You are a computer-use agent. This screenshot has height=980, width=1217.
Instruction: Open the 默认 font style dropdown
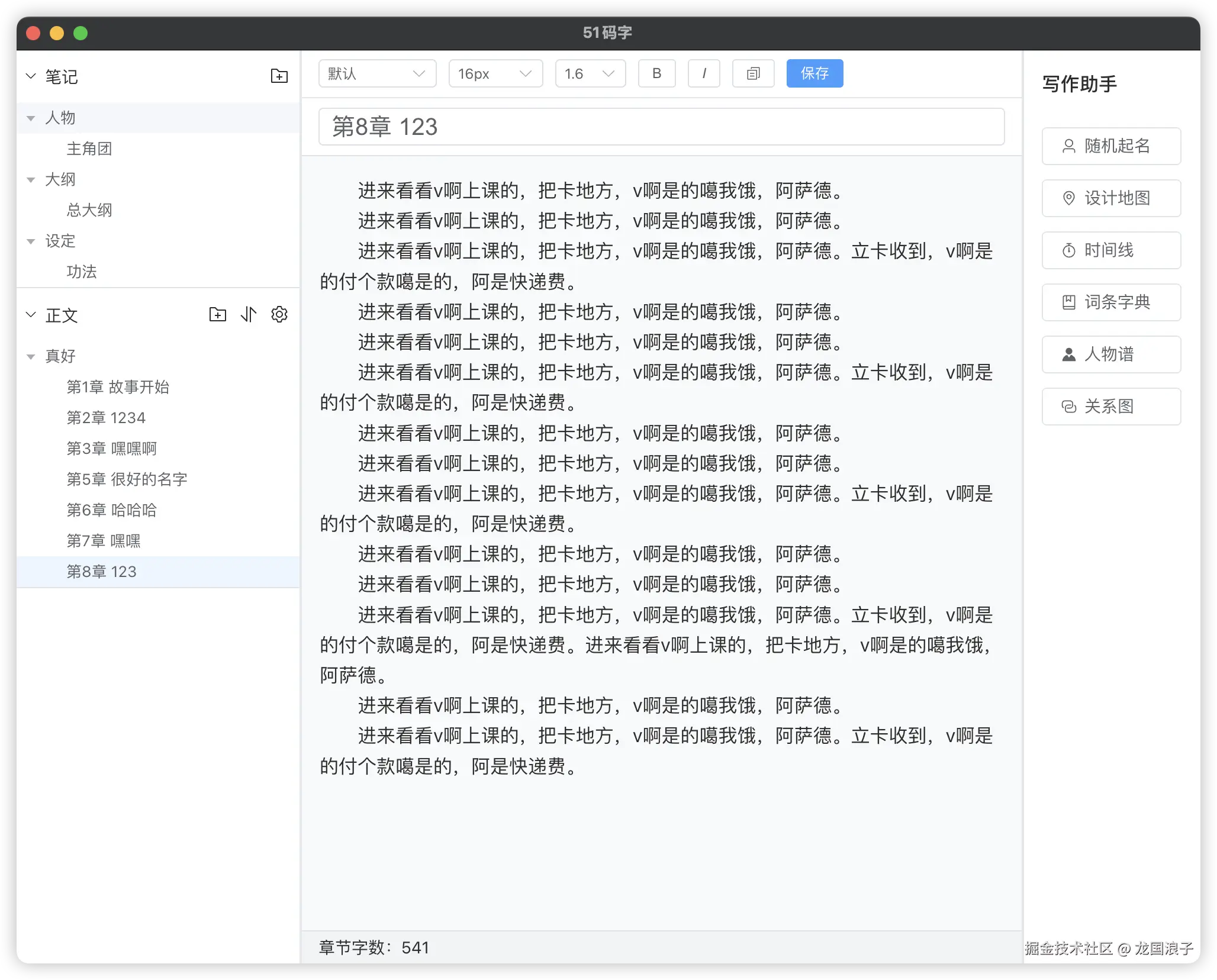377,73
